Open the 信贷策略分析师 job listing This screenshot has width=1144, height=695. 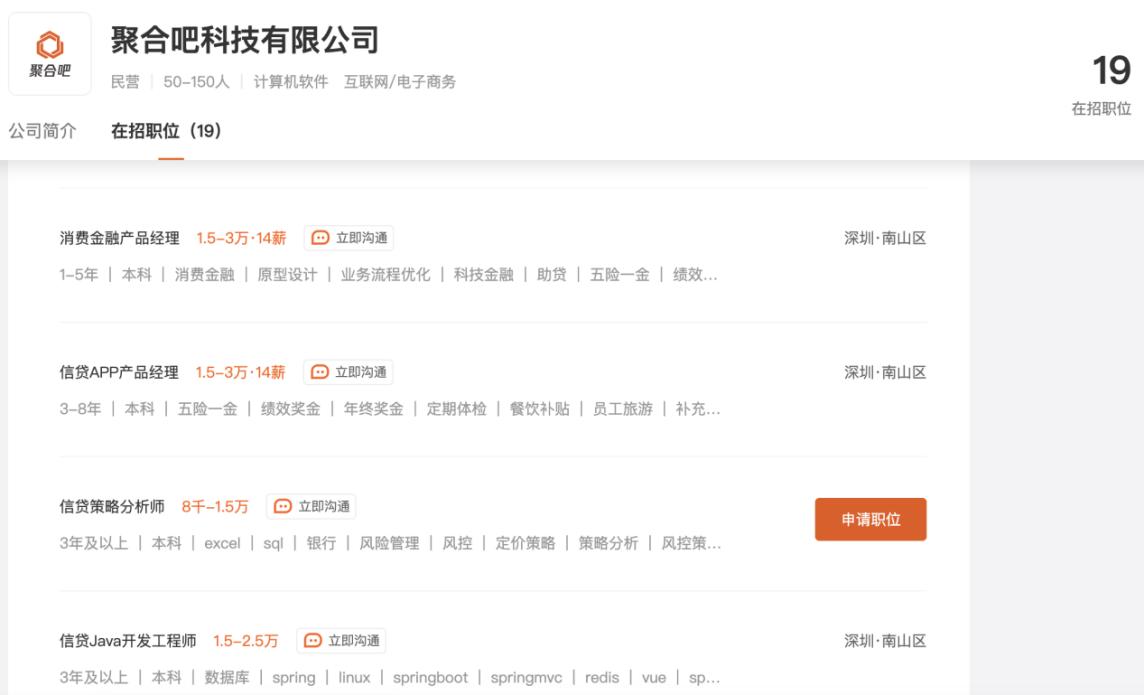[112, 506]
